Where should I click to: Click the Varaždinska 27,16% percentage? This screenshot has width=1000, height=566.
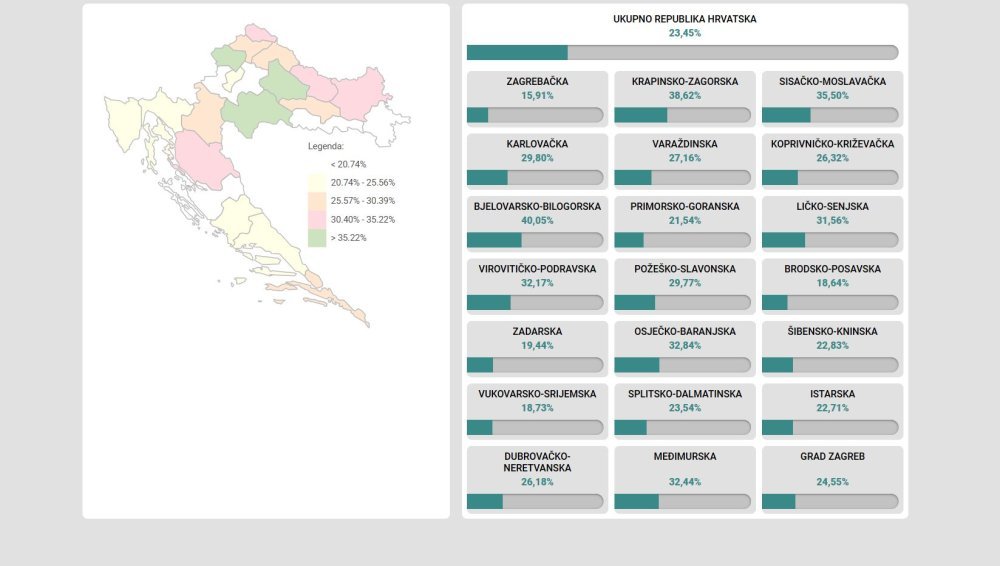685,158
